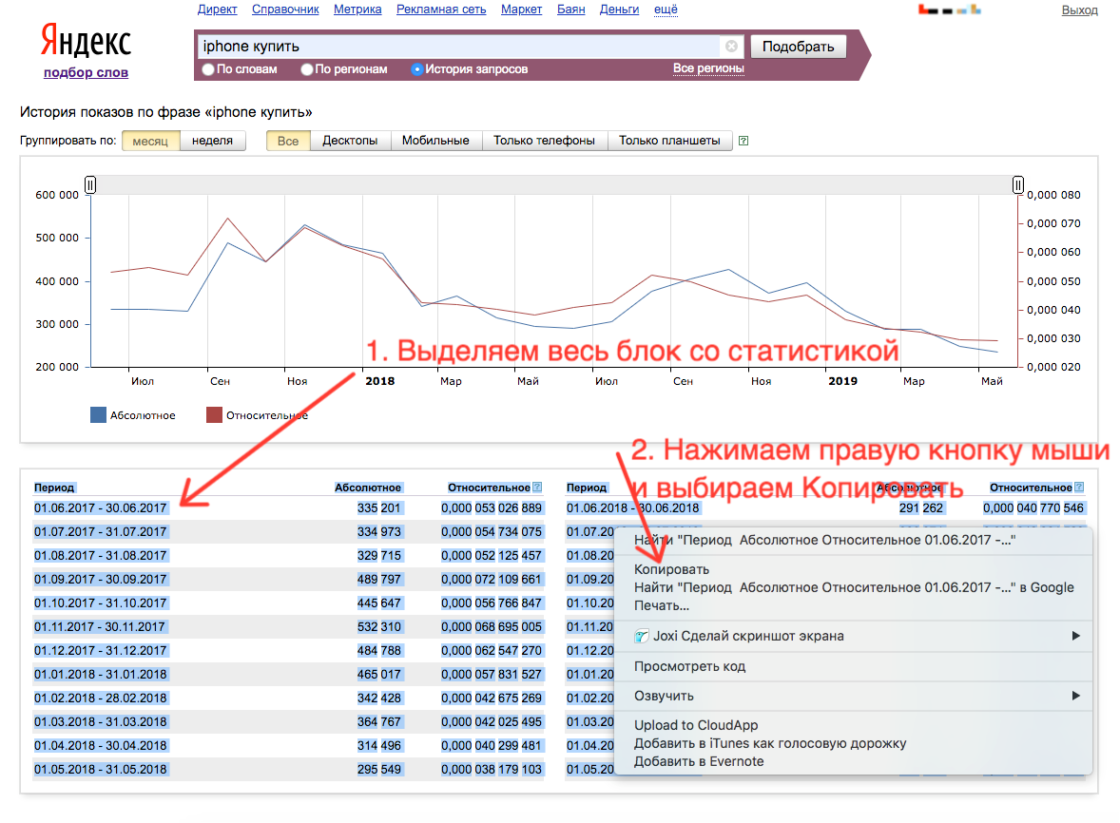This screenshot has width=1120, height=823.
Task: Click the left Абсолютное column header
Action: click(x=368, y=487)
